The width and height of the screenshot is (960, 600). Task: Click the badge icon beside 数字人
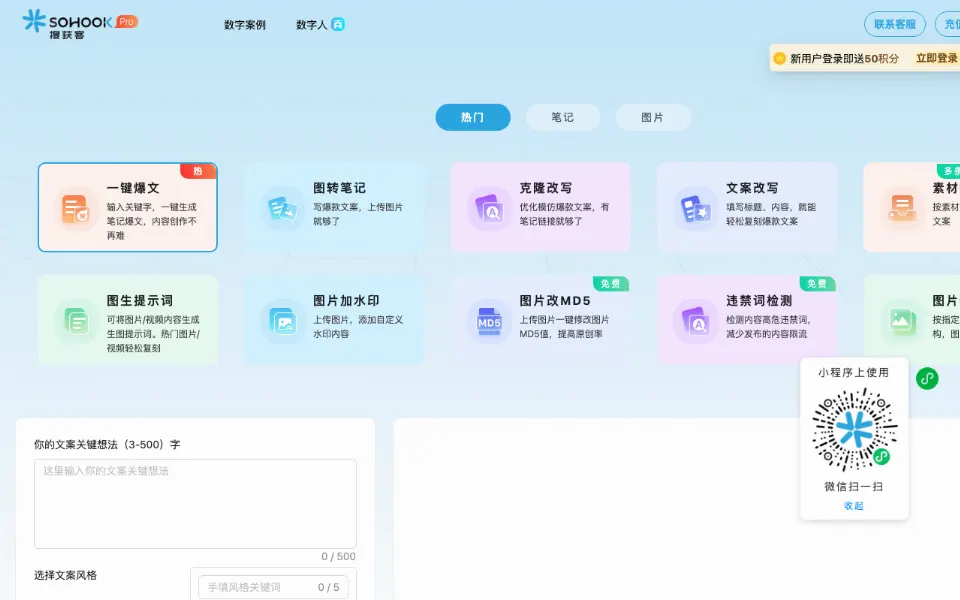tap(338, 24)
